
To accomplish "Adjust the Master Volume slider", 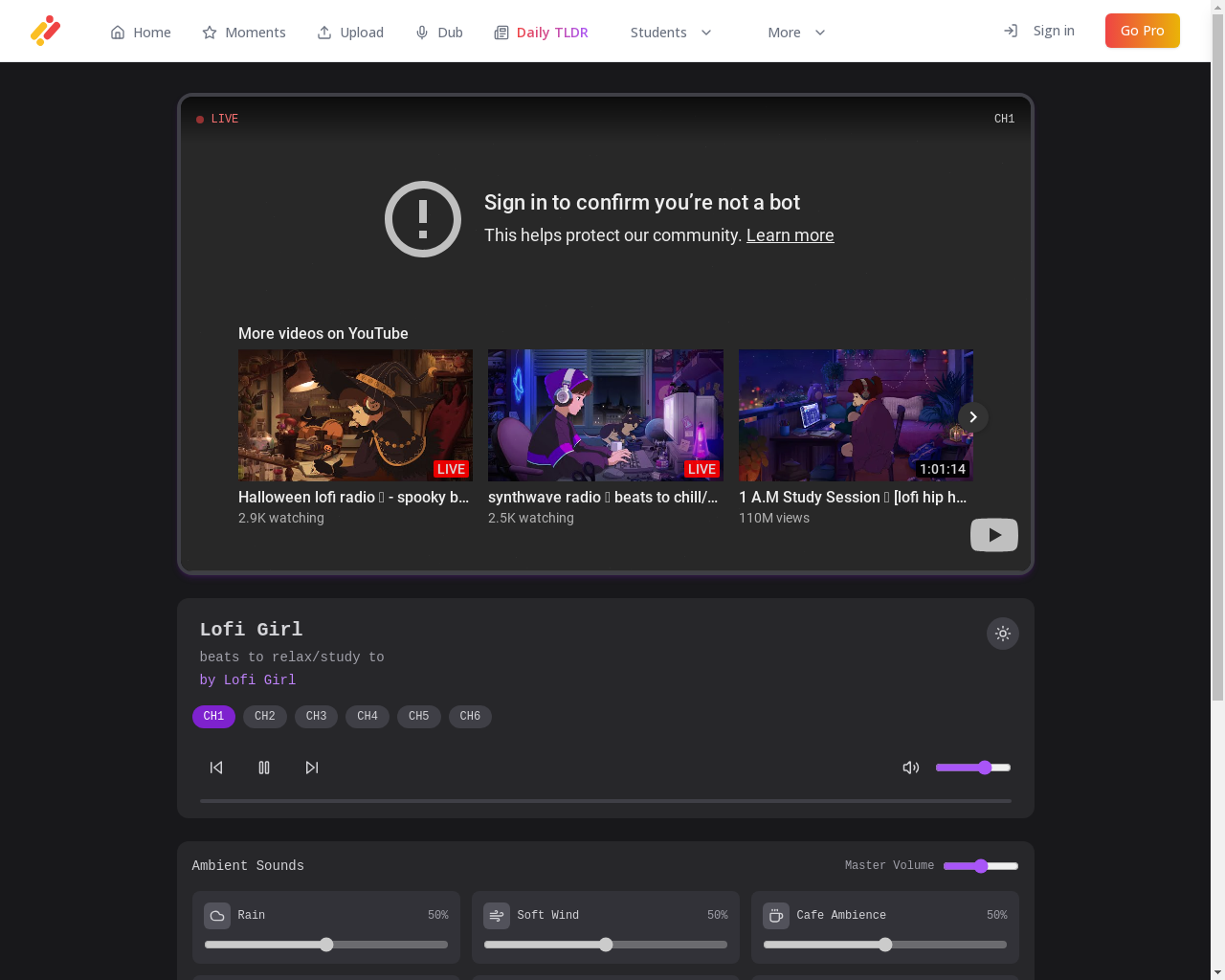I will tap(981, 866).
